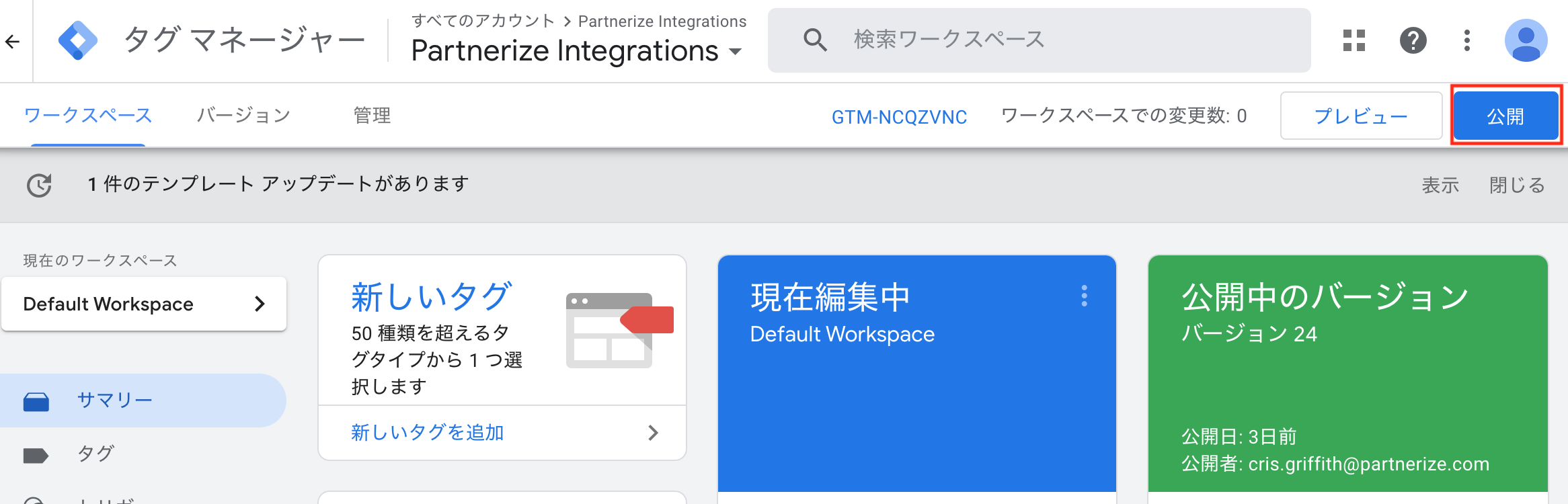Click the ワークスペースでの変更数: 0 text
Image resolution: width=1568 pixels, height=504 pixels.
pos(1124,116)
